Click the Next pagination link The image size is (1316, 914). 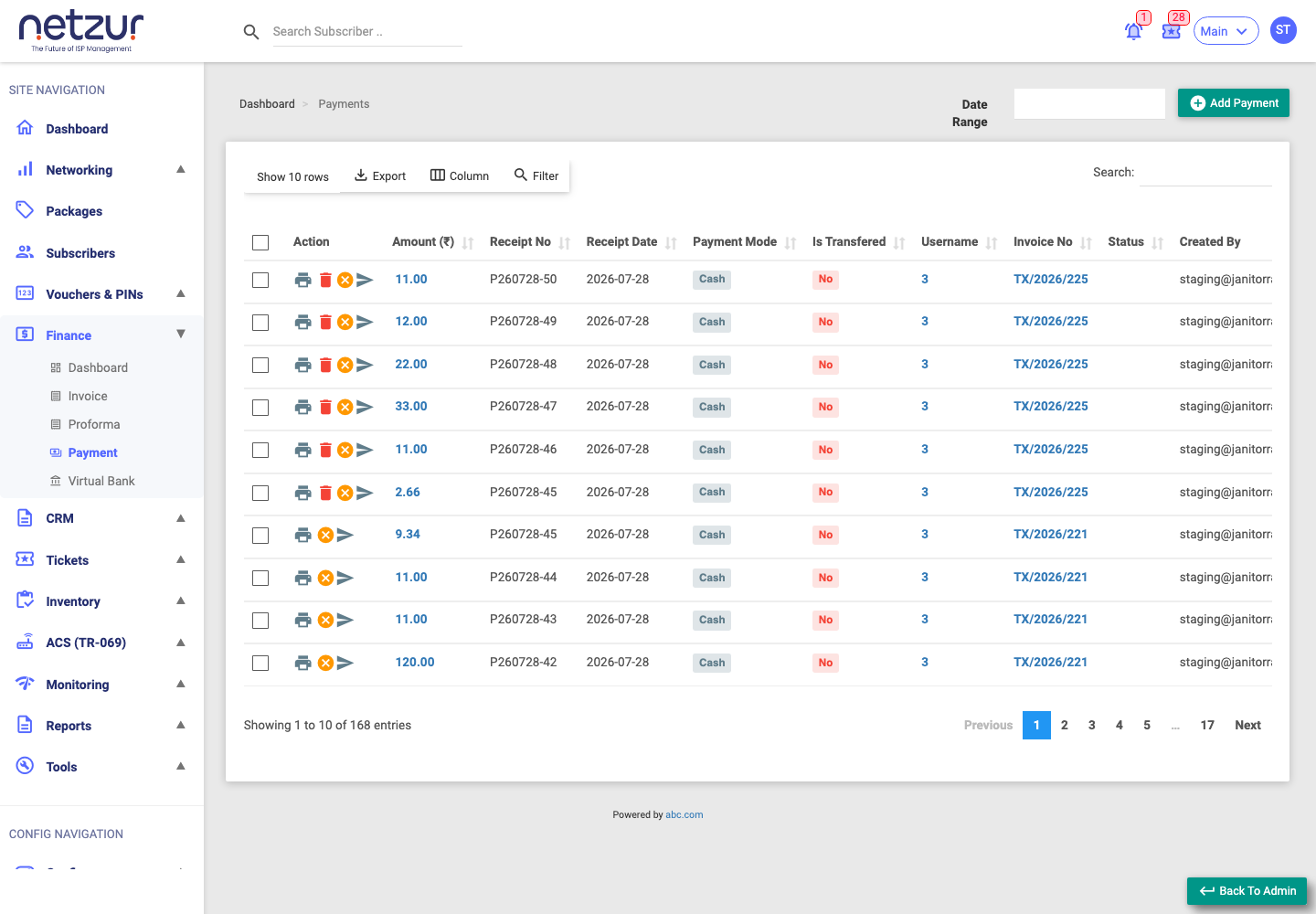pos(1247,726)
